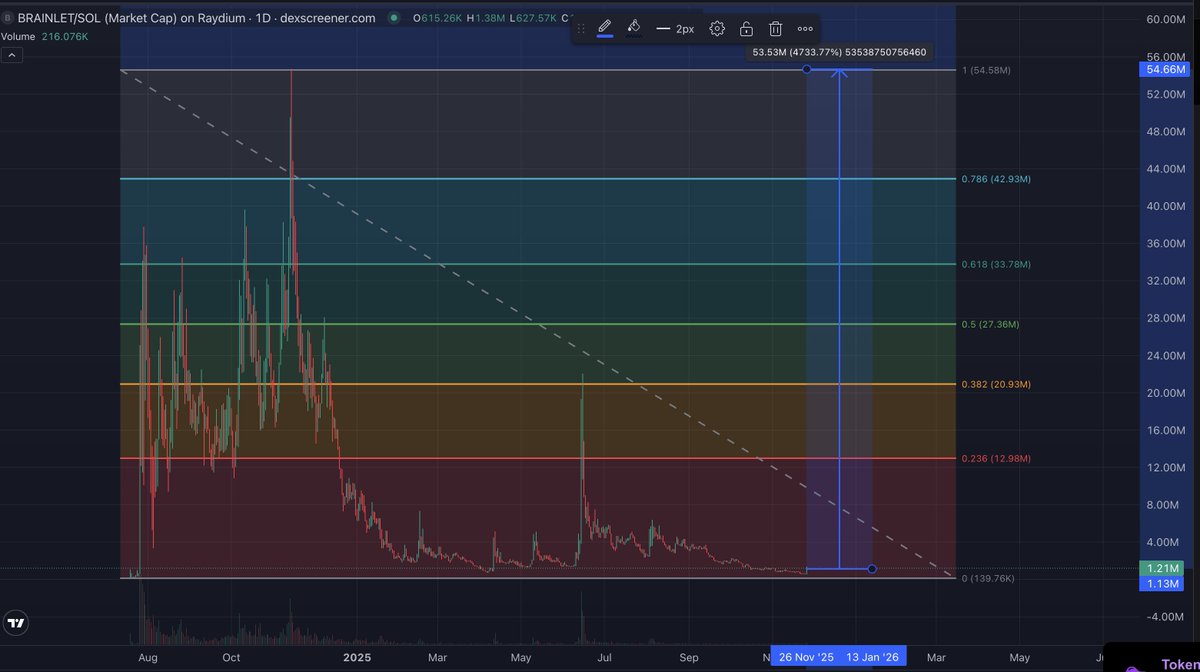The width and height of the screenshot is (1200, 672).
Task: Select the 0.382 (20.93M) Fibonacci label
Action: pos(996,384)
